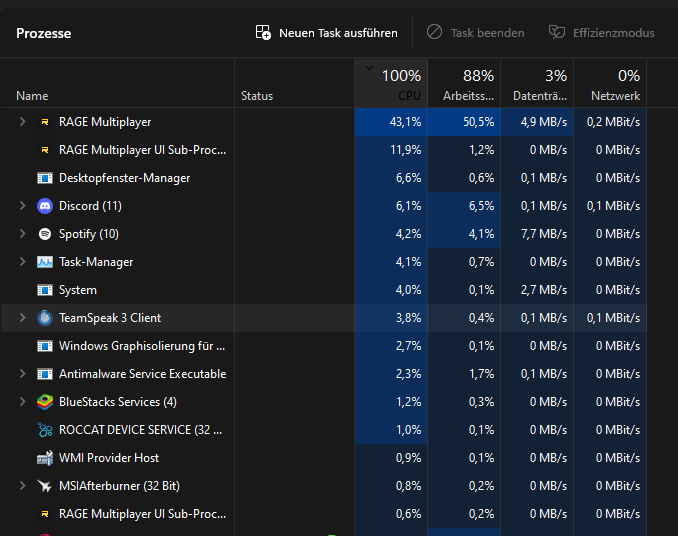Select the System process name

pyautogui.click(x=78, y=290)
